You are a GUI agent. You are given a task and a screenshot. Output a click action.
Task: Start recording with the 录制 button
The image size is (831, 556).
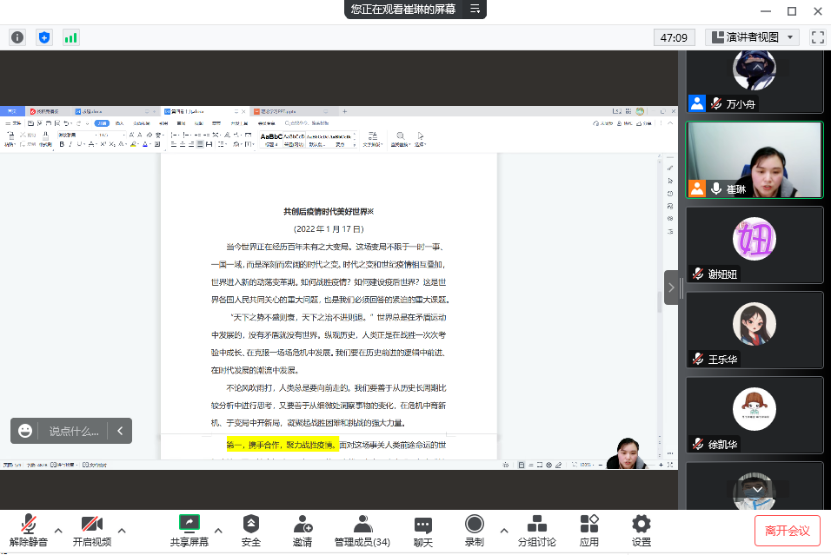tap(474, 530)
